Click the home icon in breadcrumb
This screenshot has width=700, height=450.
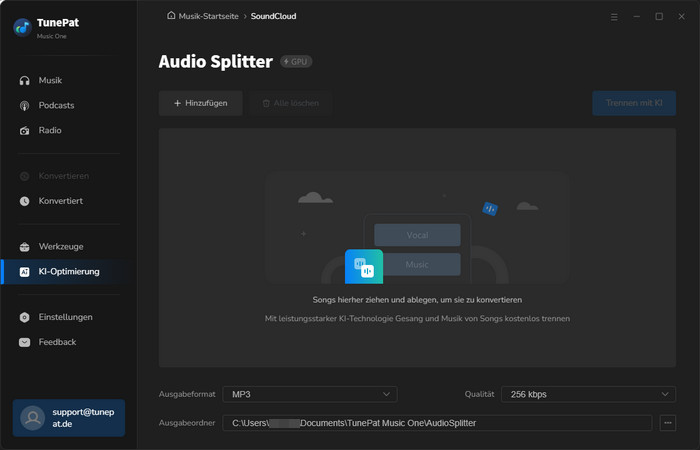point(171,16)
